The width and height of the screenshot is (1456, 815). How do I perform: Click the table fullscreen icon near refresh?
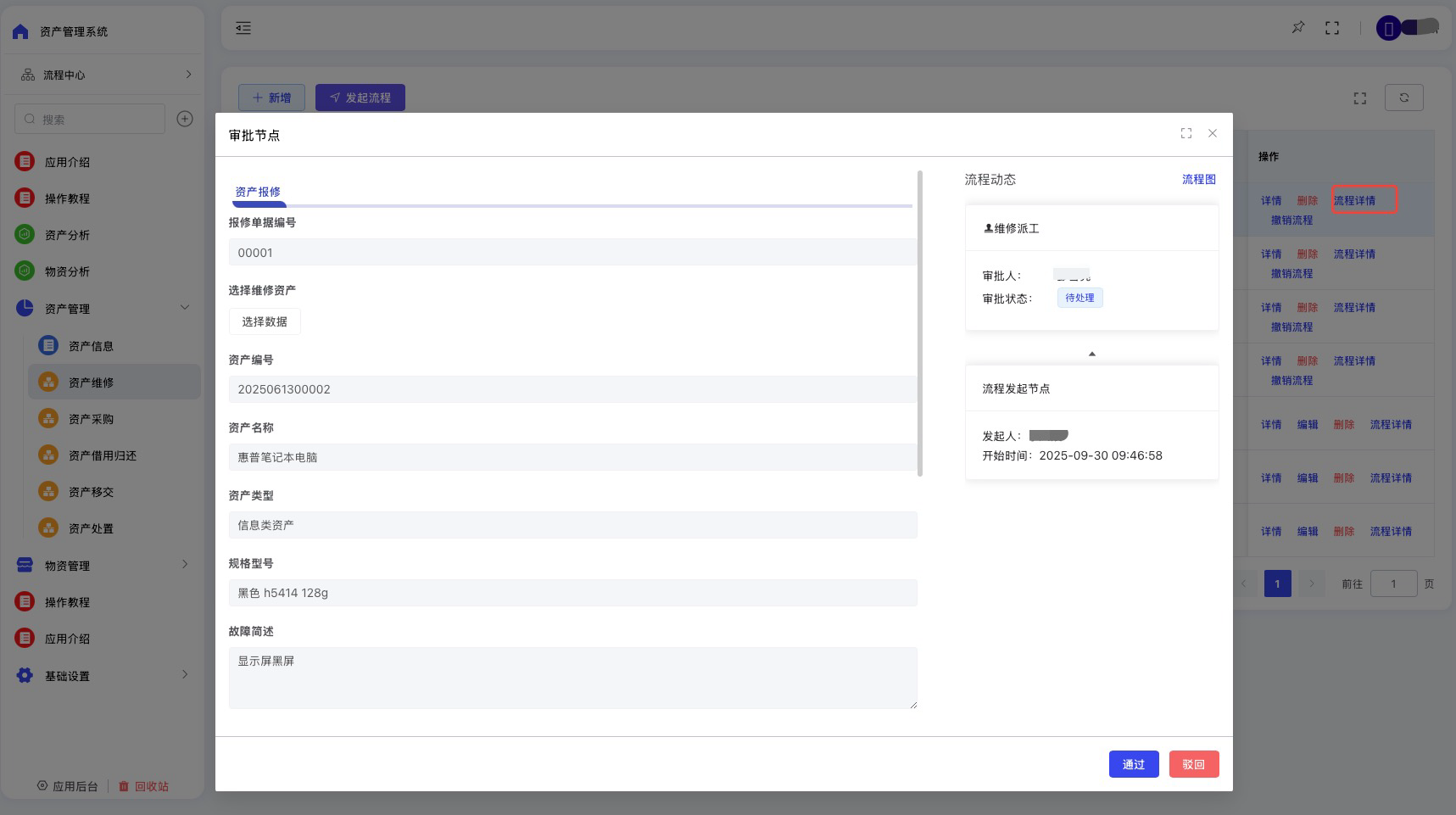point(1359,98)
